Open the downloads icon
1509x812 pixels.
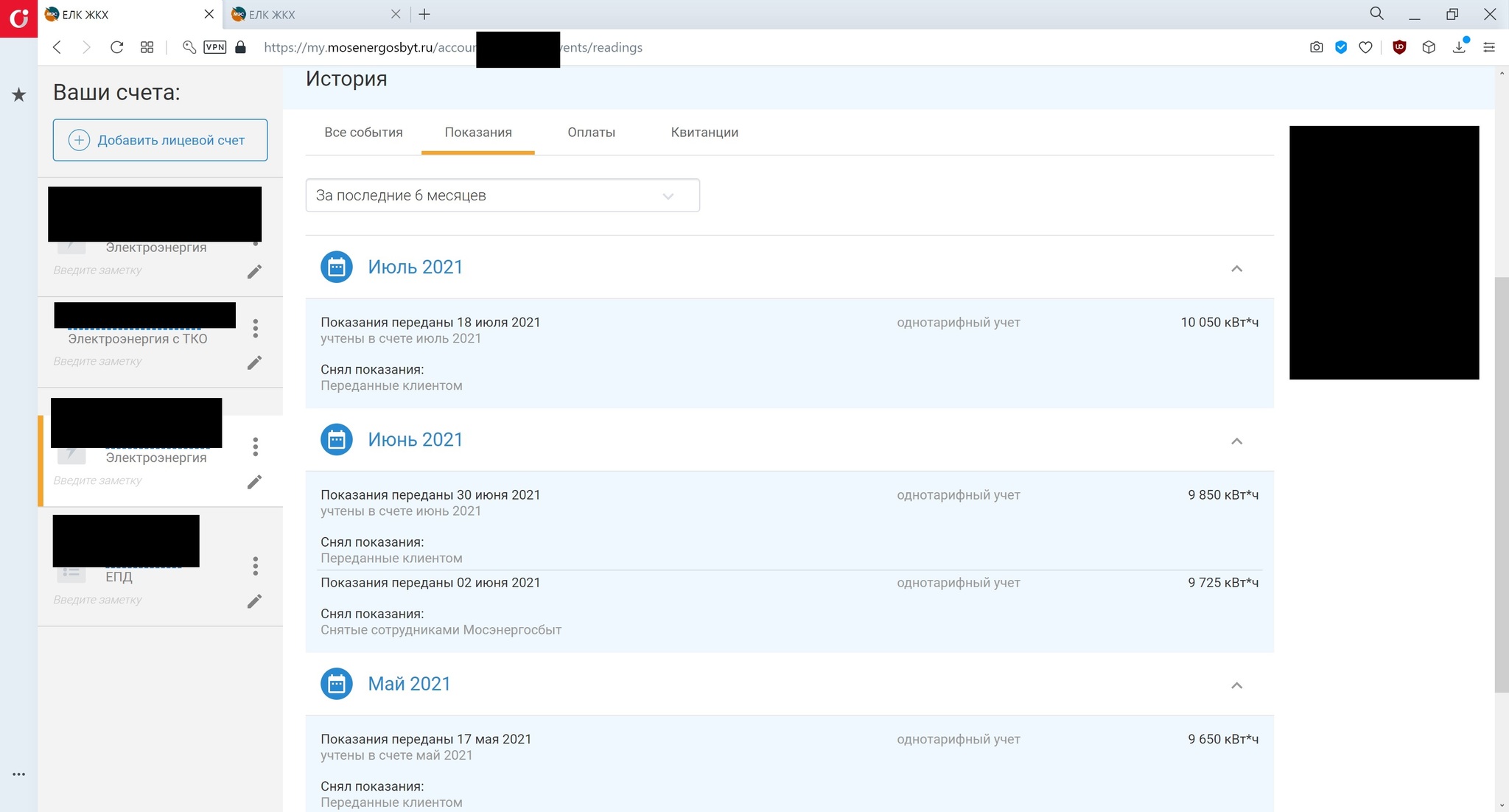pyautogui.click(x=1459, y=47)
